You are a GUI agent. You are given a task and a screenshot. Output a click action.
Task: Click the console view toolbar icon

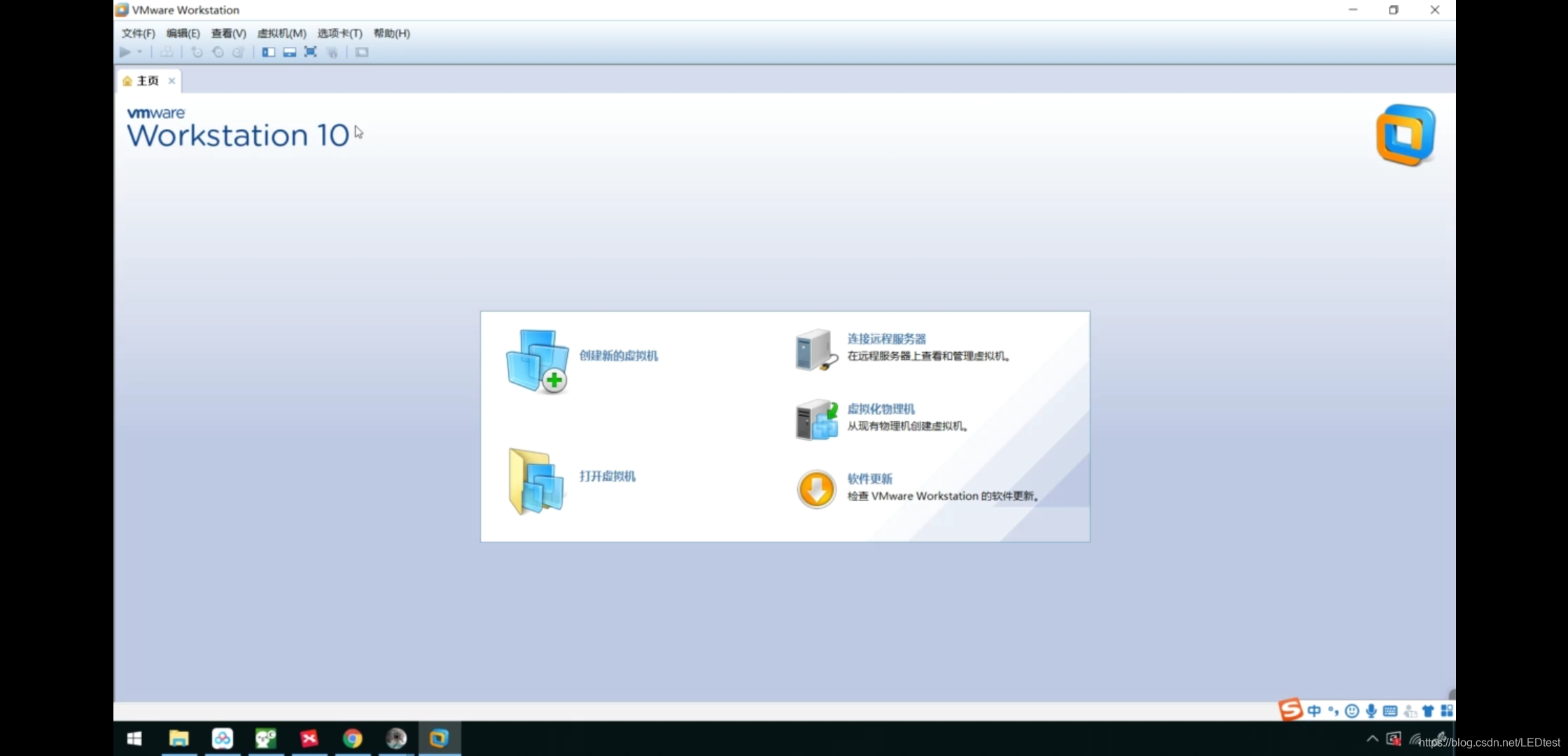pos(362,52)
